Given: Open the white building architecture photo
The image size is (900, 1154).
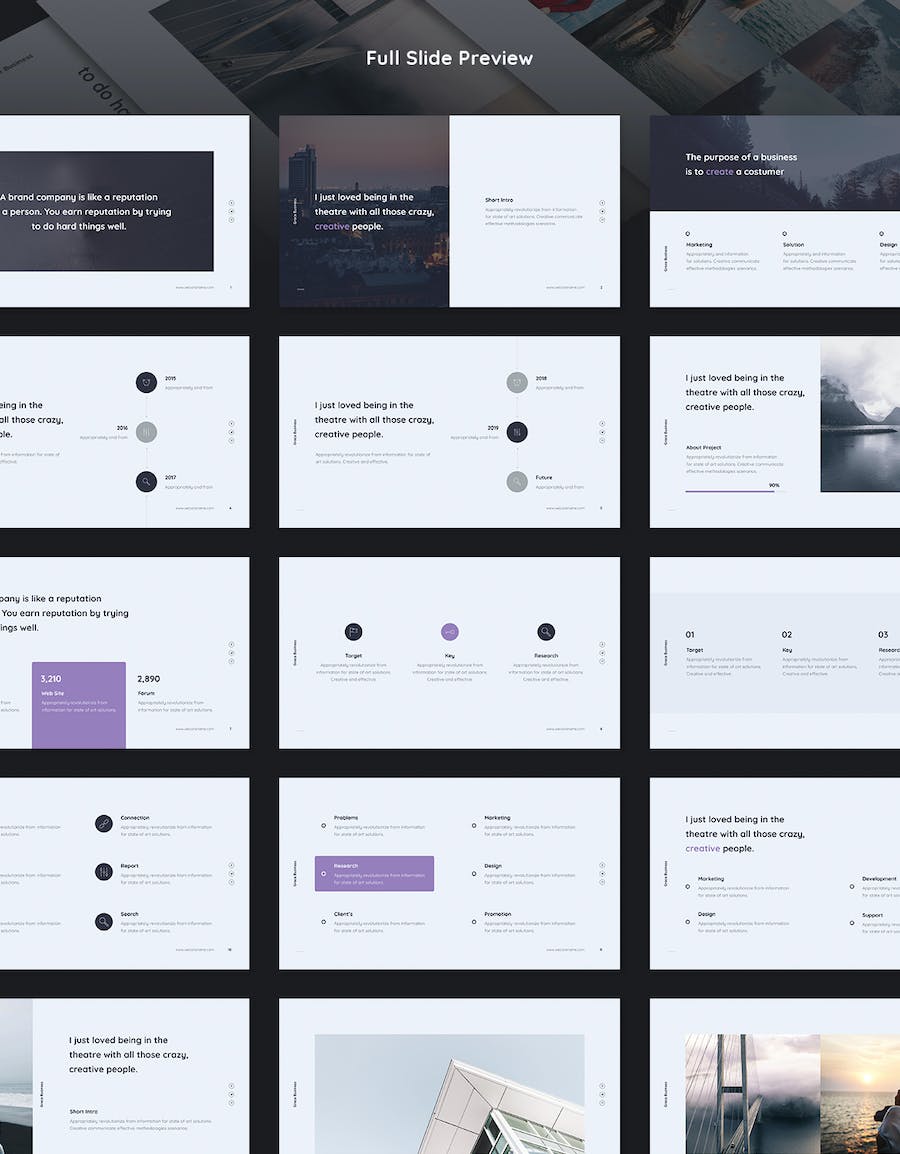Looking at the screenshot, I should coord(449,1094).
